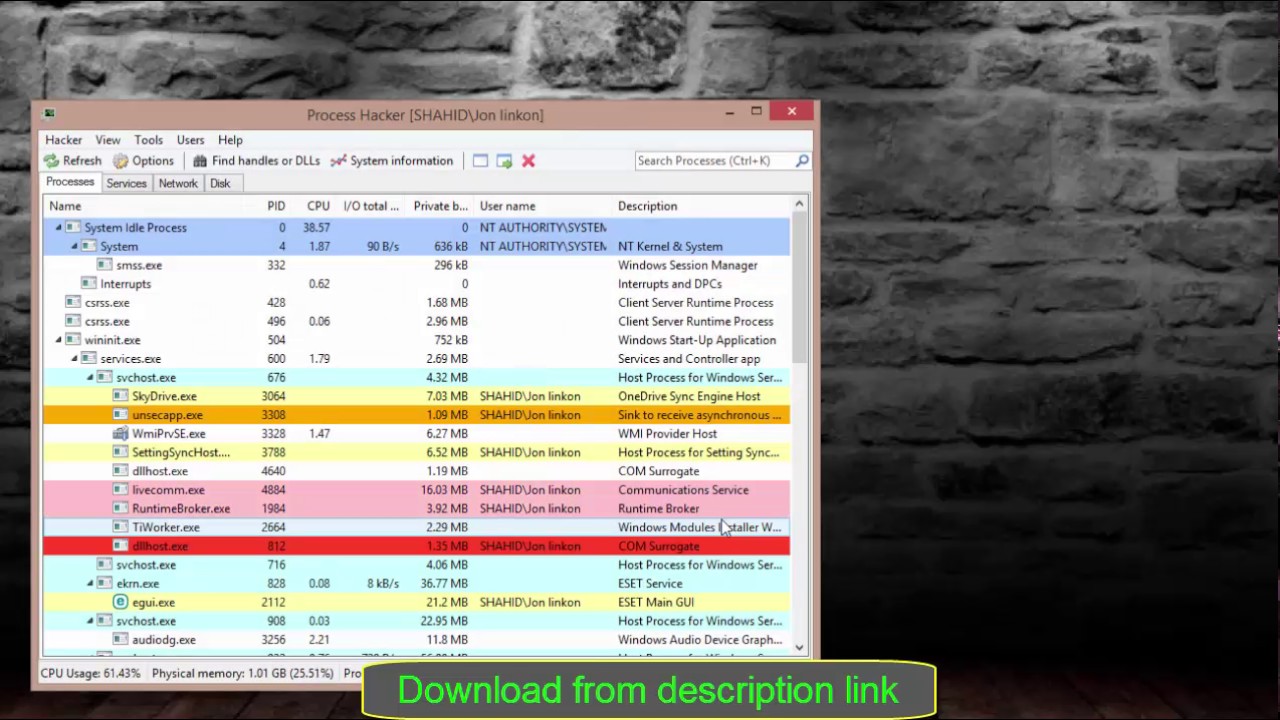Collapse the System process node

[x=75, y=246]
